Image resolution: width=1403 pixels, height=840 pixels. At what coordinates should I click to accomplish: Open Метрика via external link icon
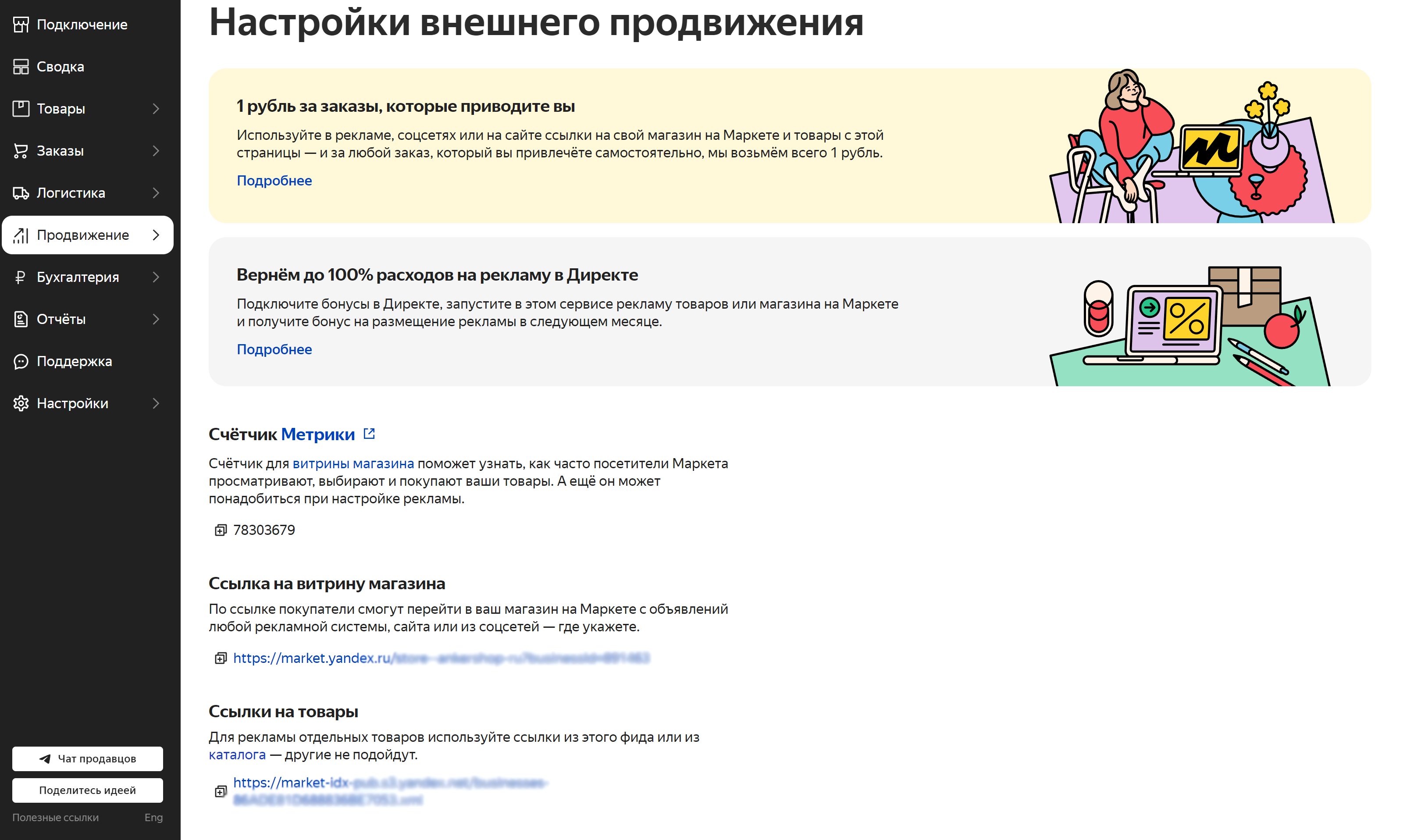[x=369, y=434]
